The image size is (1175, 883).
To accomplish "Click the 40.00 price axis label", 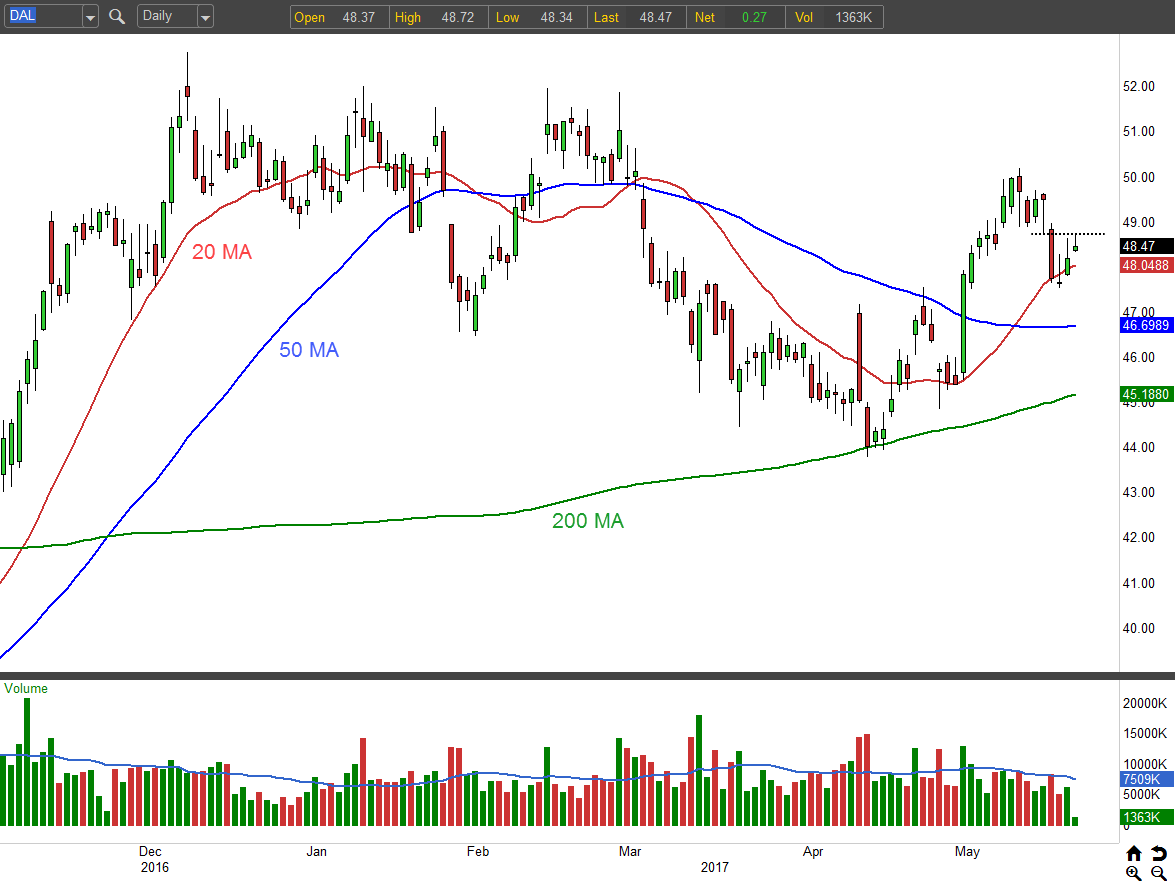I will tap(1138, 629).
